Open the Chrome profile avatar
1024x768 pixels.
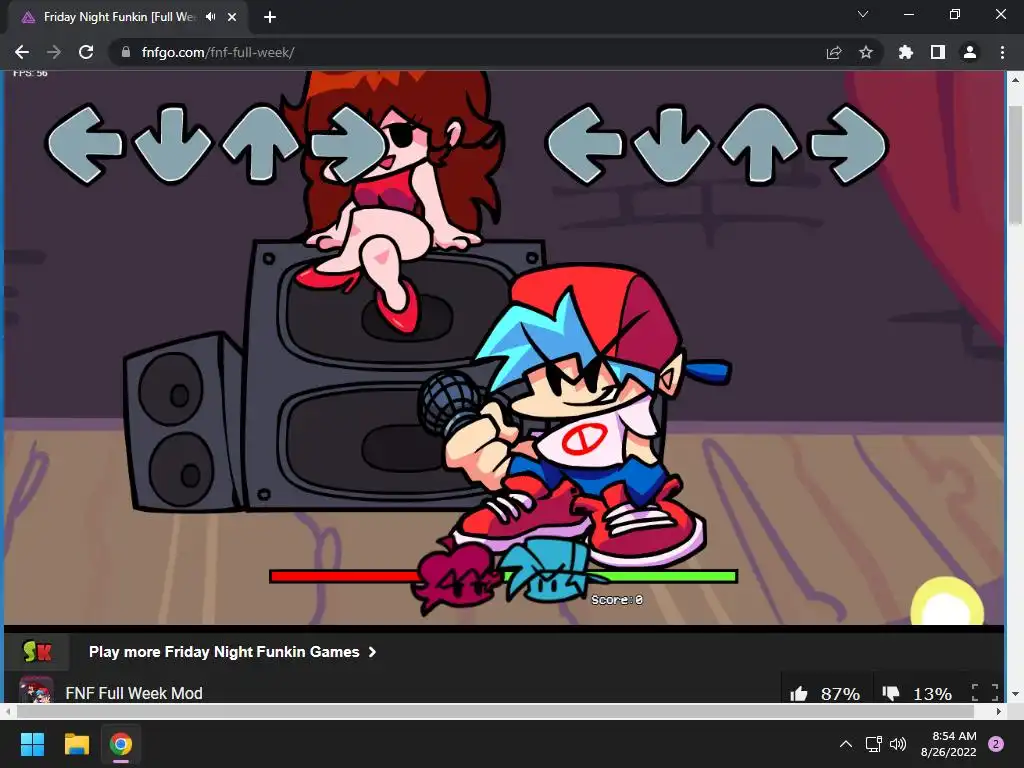970,52
